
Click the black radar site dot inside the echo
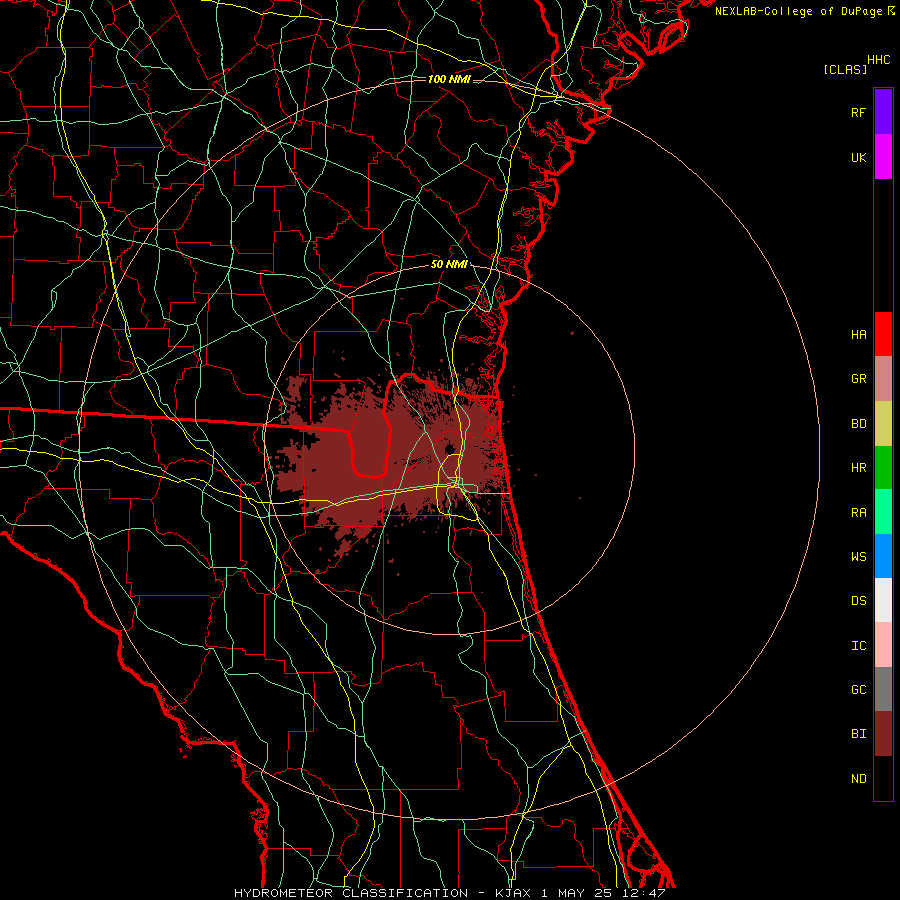(451, 448)
